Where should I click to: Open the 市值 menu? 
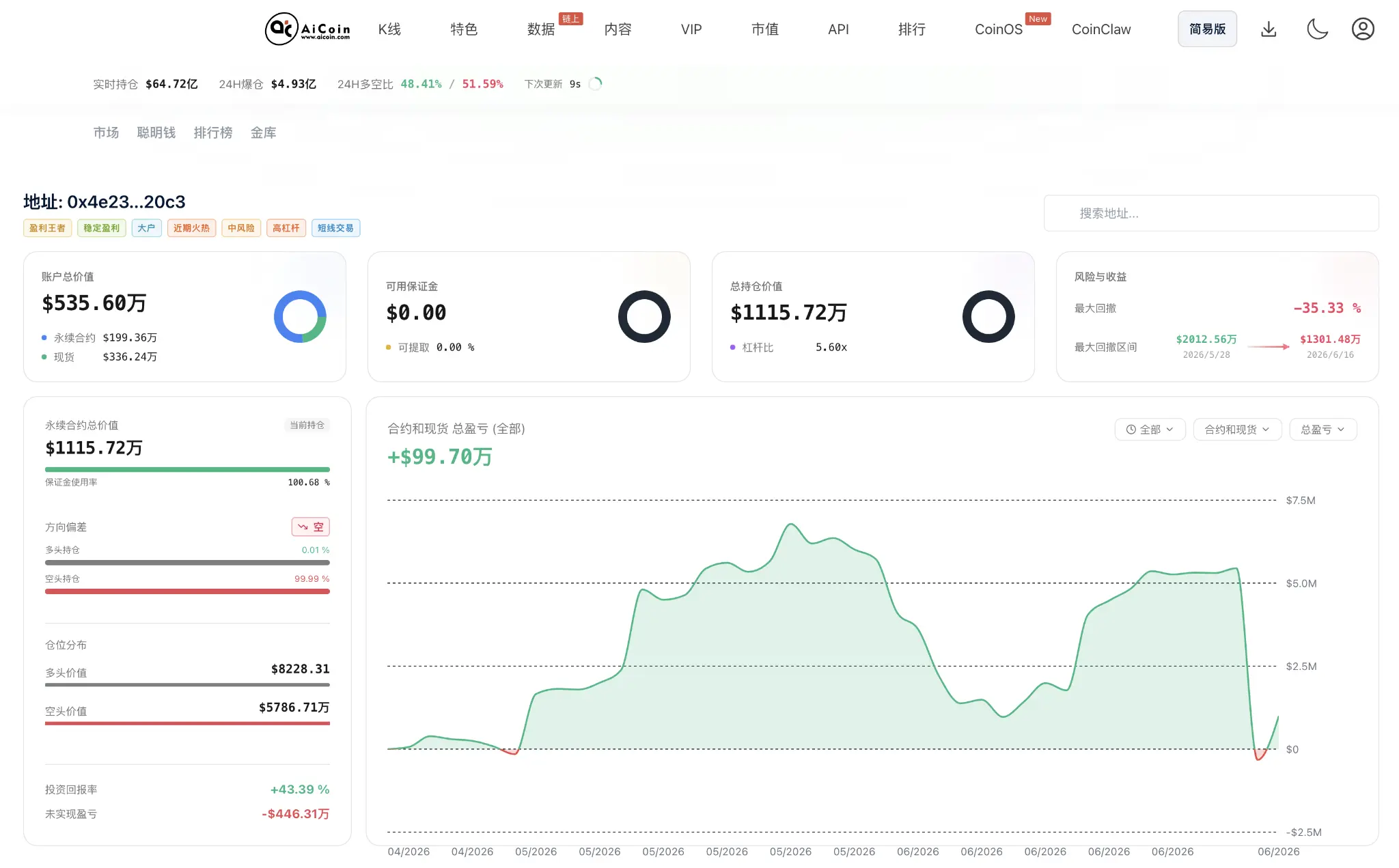click(x=765, y=29)
